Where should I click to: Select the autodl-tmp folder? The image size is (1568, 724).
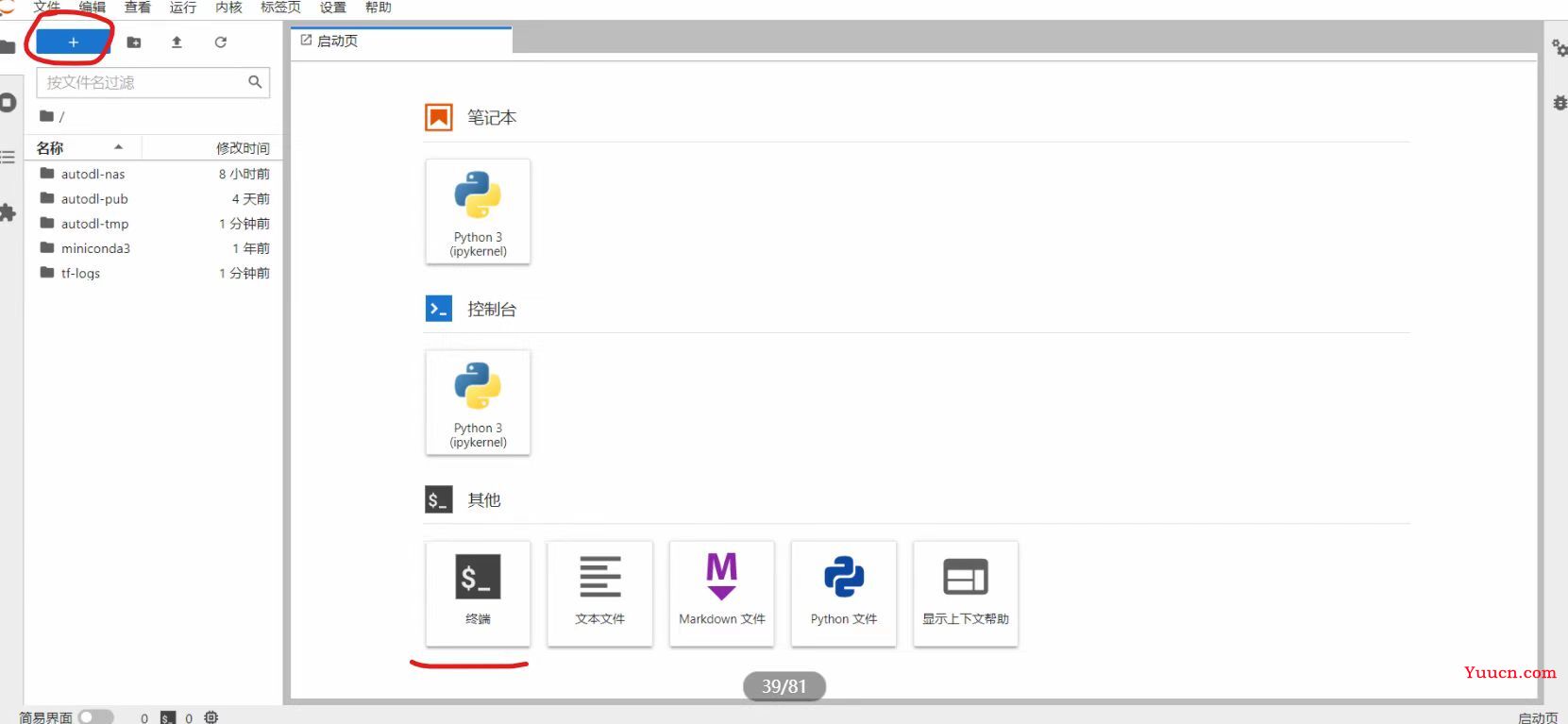click(153, 224)
